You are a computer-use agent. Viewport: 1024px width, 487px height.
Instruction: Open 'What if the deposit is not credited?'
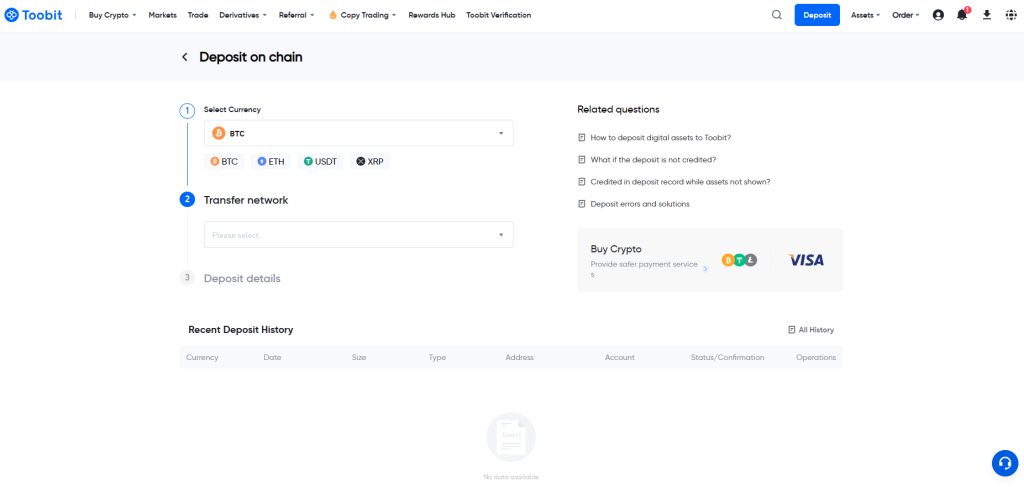coord(653,159)
